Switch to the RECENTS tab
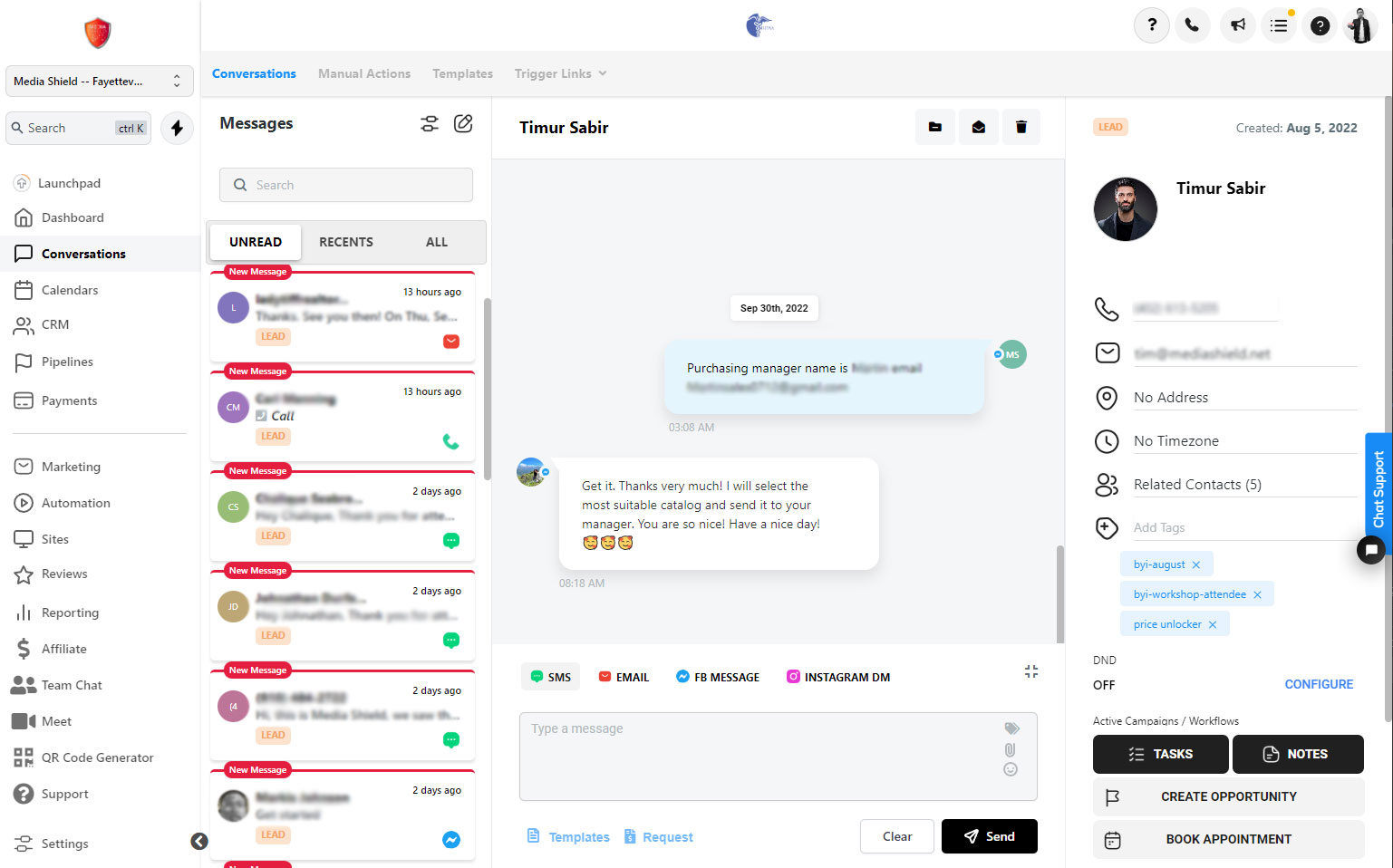1393x868 pixels. point(345,242)
